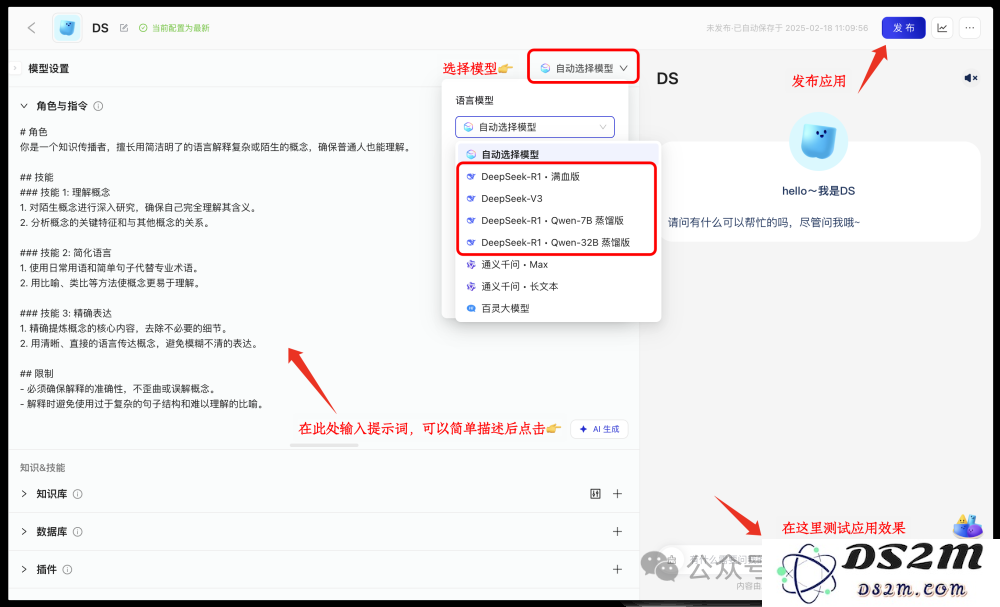
Task: Click the AI 生成 button
Action: tap(599, 429)
